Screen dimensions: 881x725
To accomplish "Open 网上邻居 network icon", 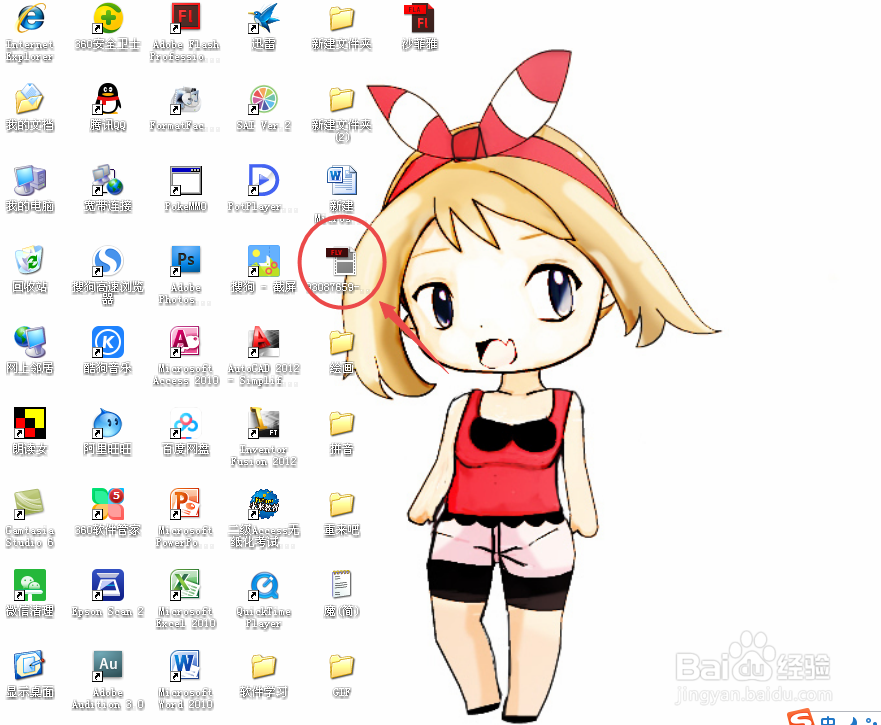I will click(x=30, y=342).
